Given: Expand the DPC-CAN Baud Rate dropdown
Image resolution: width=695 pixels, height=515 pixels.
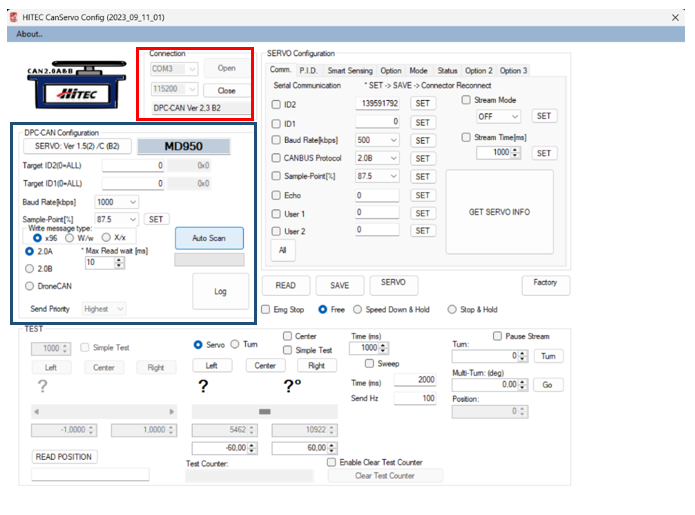Looking at the screenshot, I should click(x=132, y=201).
